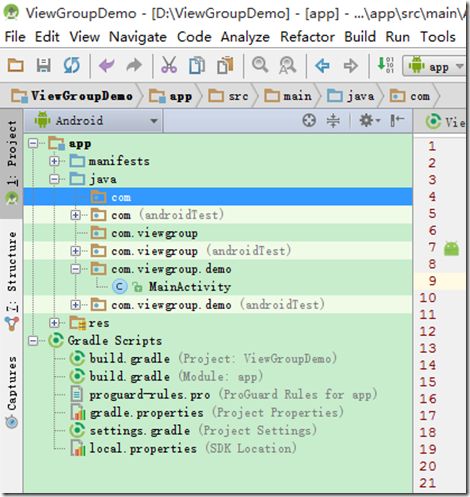Screen dimensions: 470x497
Task: Click the Cut scissors icon
Action: [x=169, y=65]
